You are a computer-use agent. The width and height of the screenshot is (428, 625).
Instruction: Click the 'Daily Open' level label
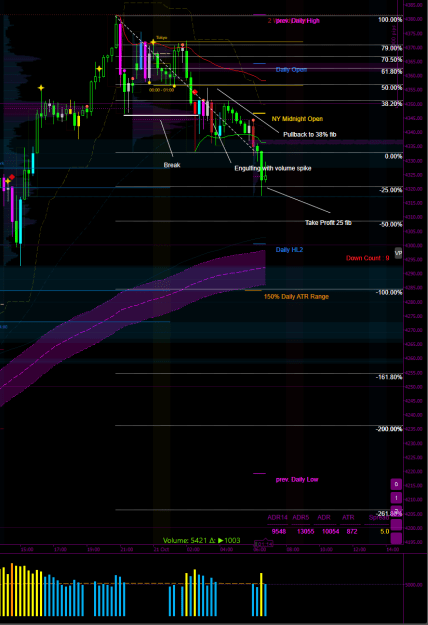click(x=291, y=70)
